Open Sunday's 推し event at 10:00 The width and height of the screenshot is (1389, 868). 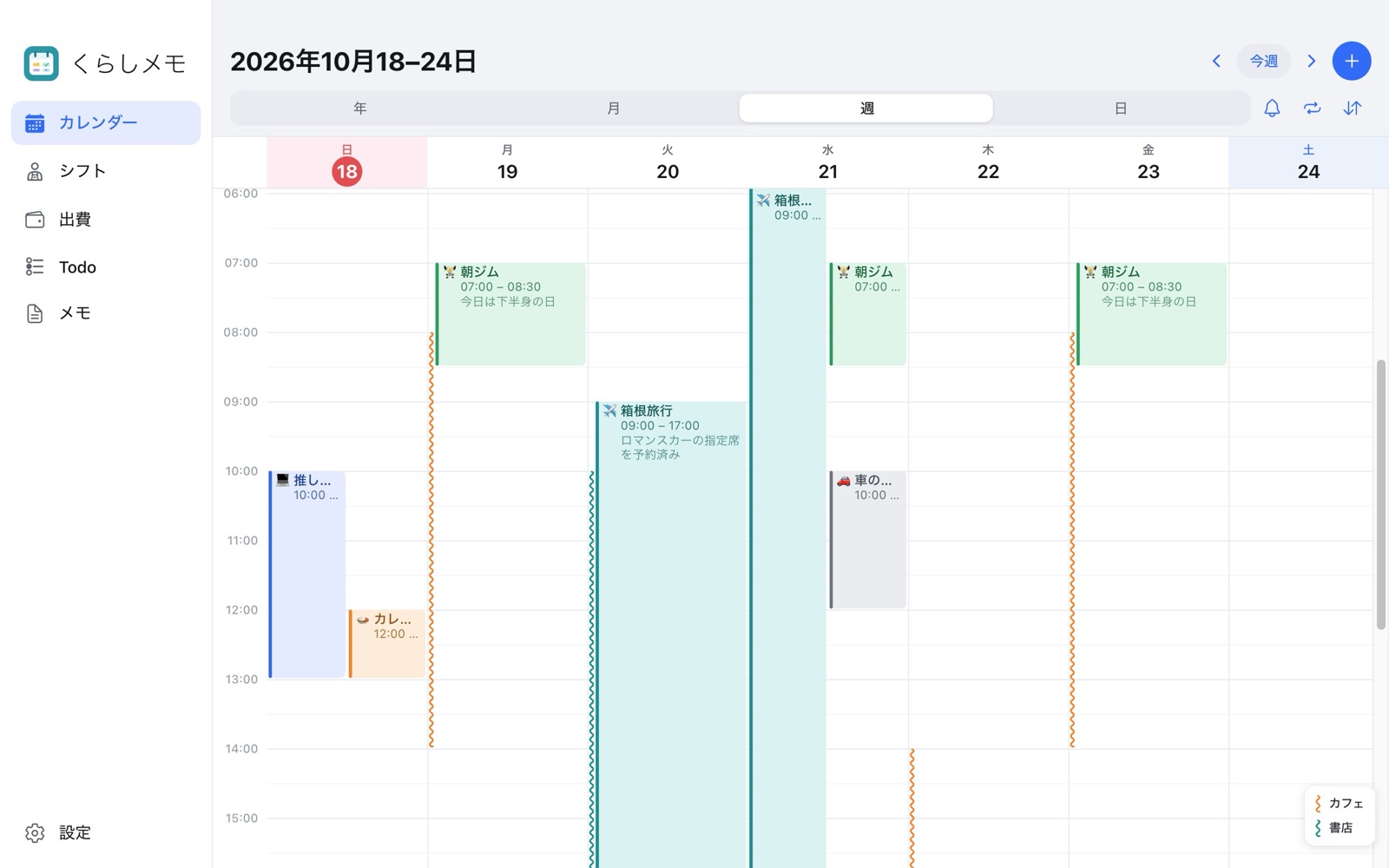pos(307,575)
